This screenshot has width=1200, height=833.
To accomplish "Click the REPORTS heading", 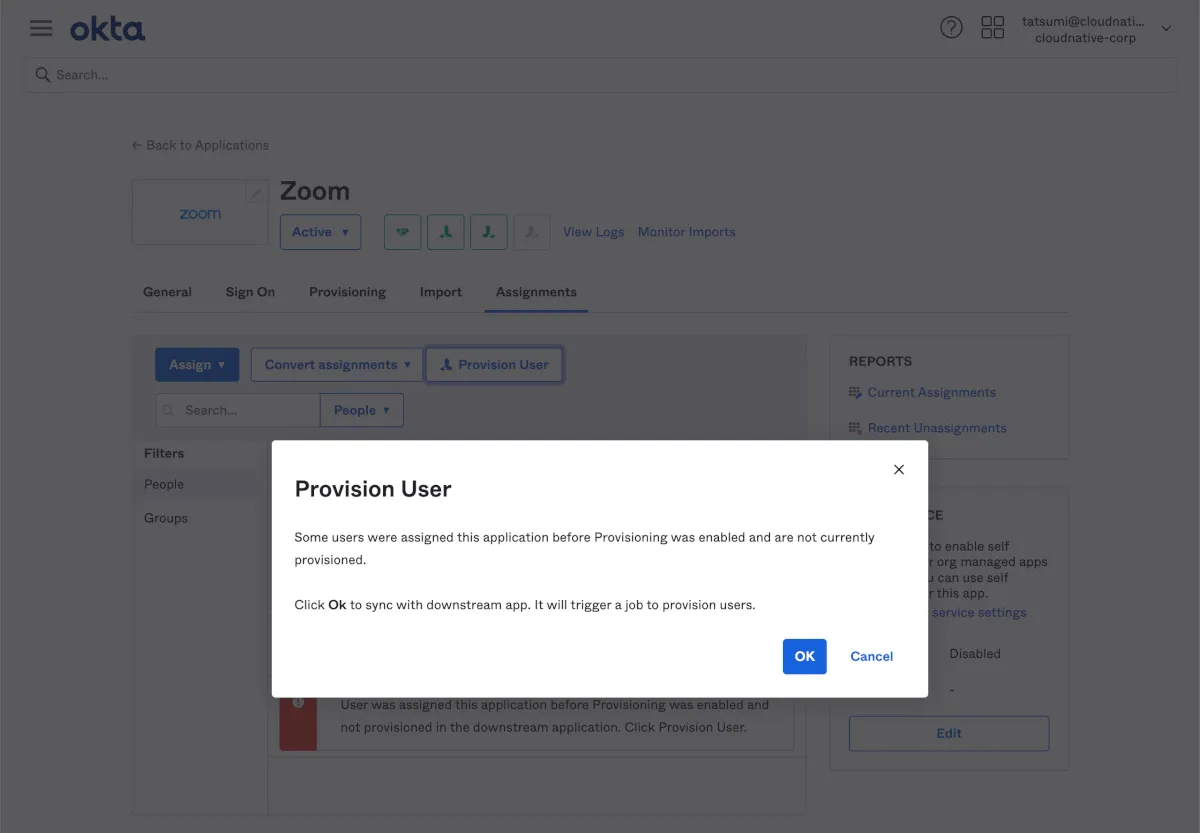I will click(880, 361).
